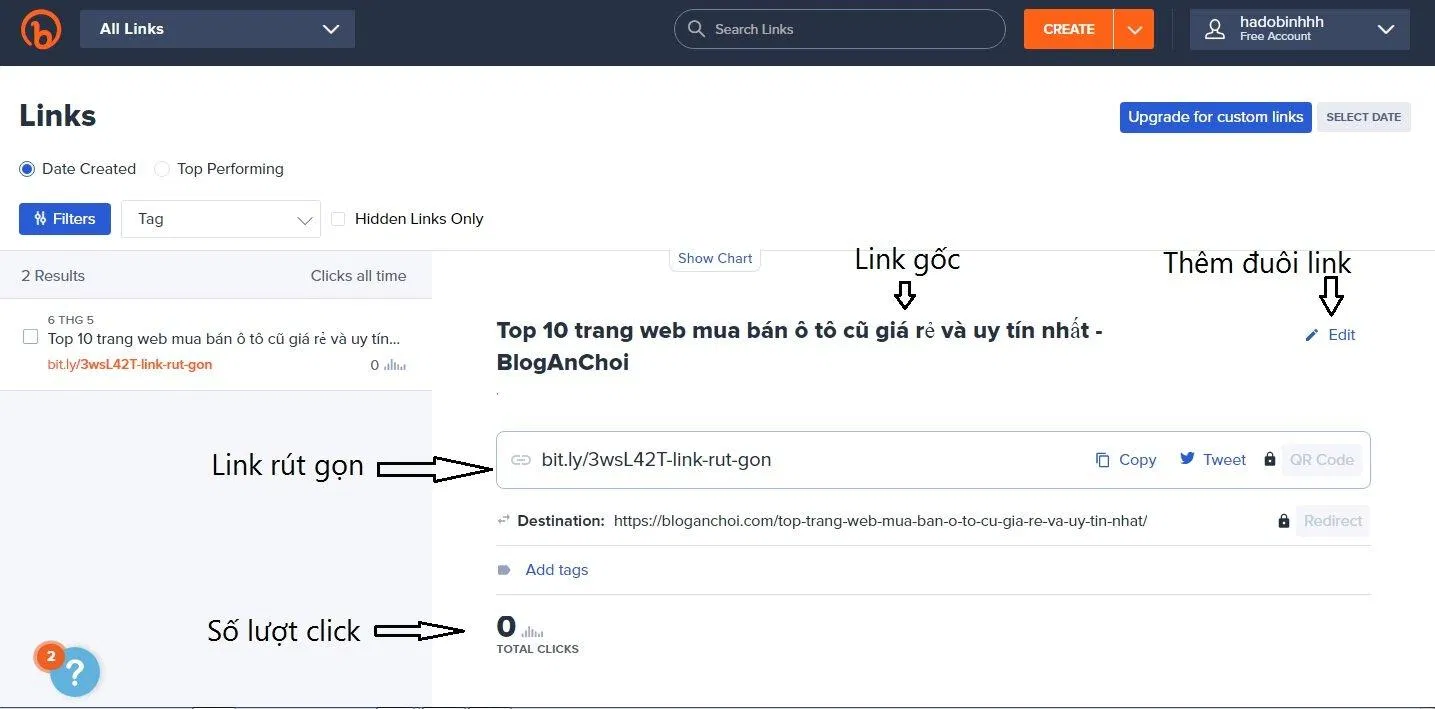Open the bloganchoi.com destination link
The image size is (1435, 709).
(x=880, y=520)
